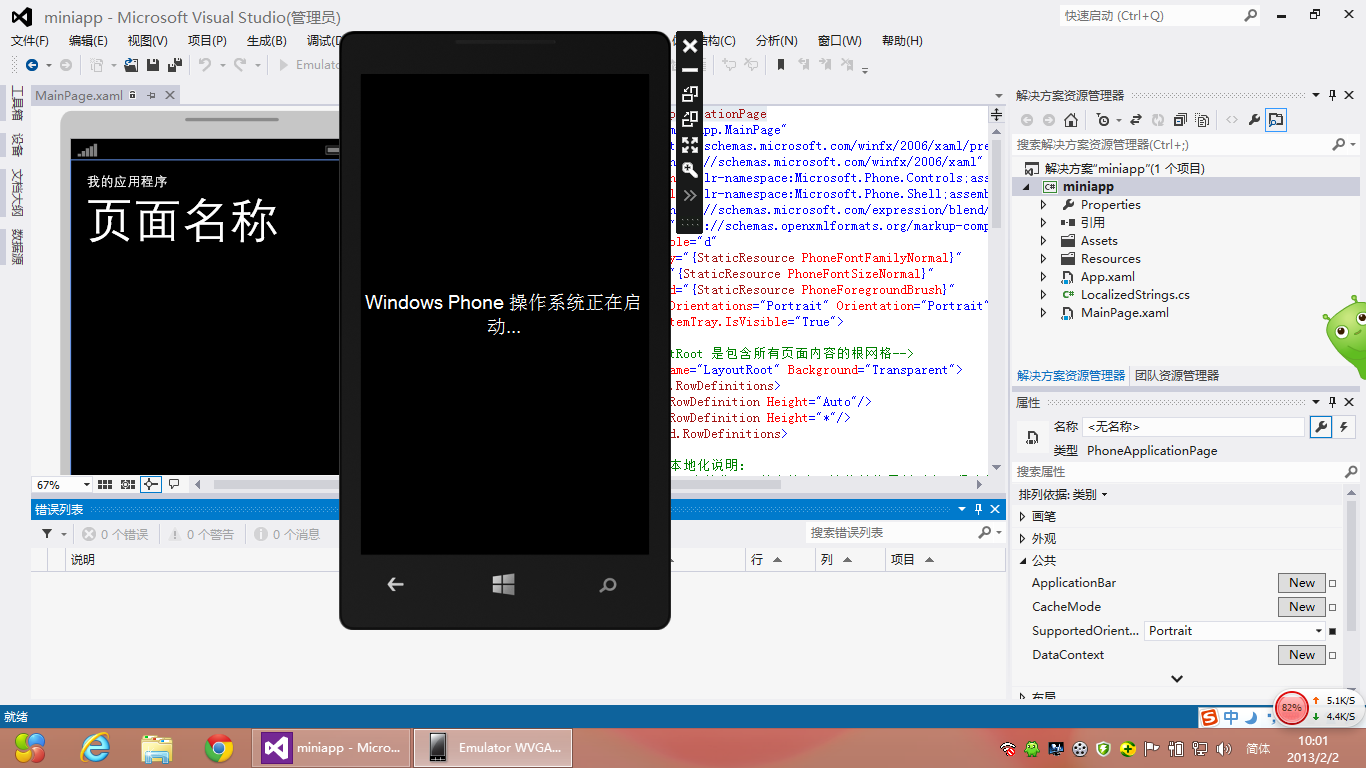The width and height of the screenshot is (1366, 768).
Task: Click the Show All Files icon
Action: (x=1202, y=120)
